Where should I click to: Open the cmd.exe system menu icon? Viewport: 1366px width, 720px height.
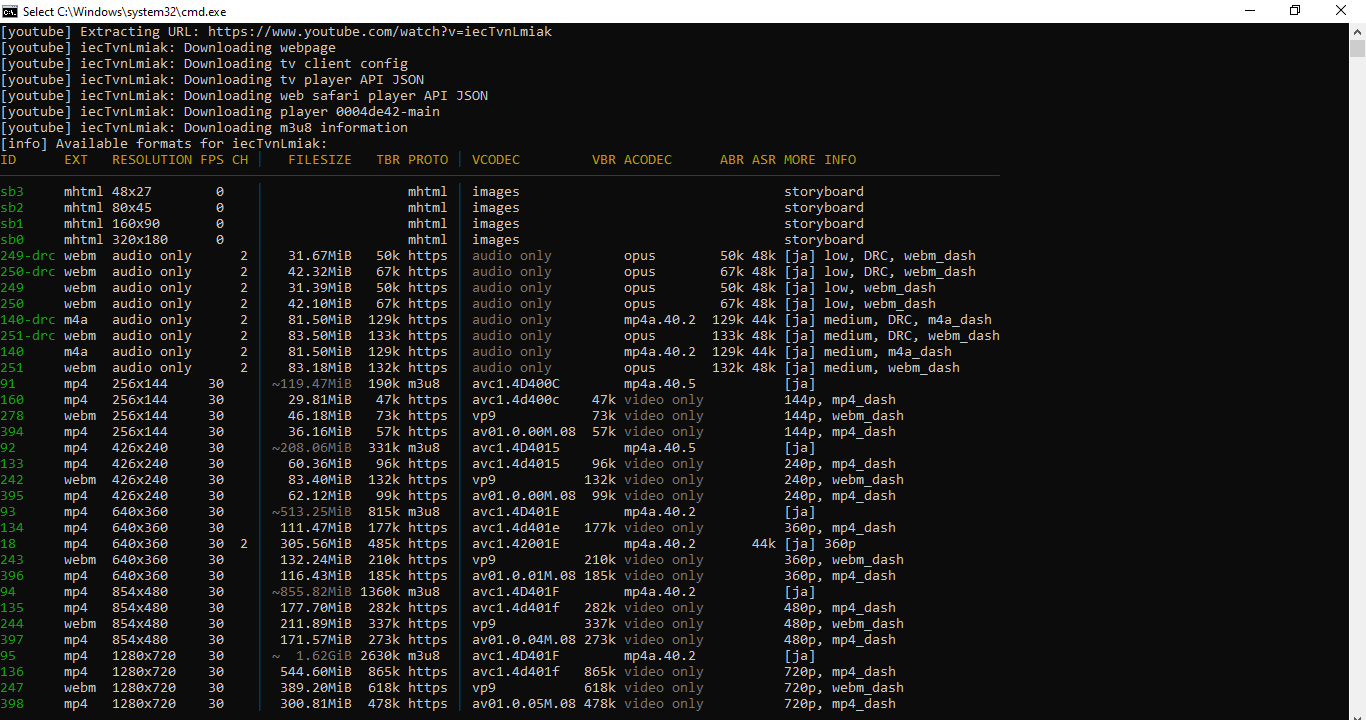(x=11, y=11)
